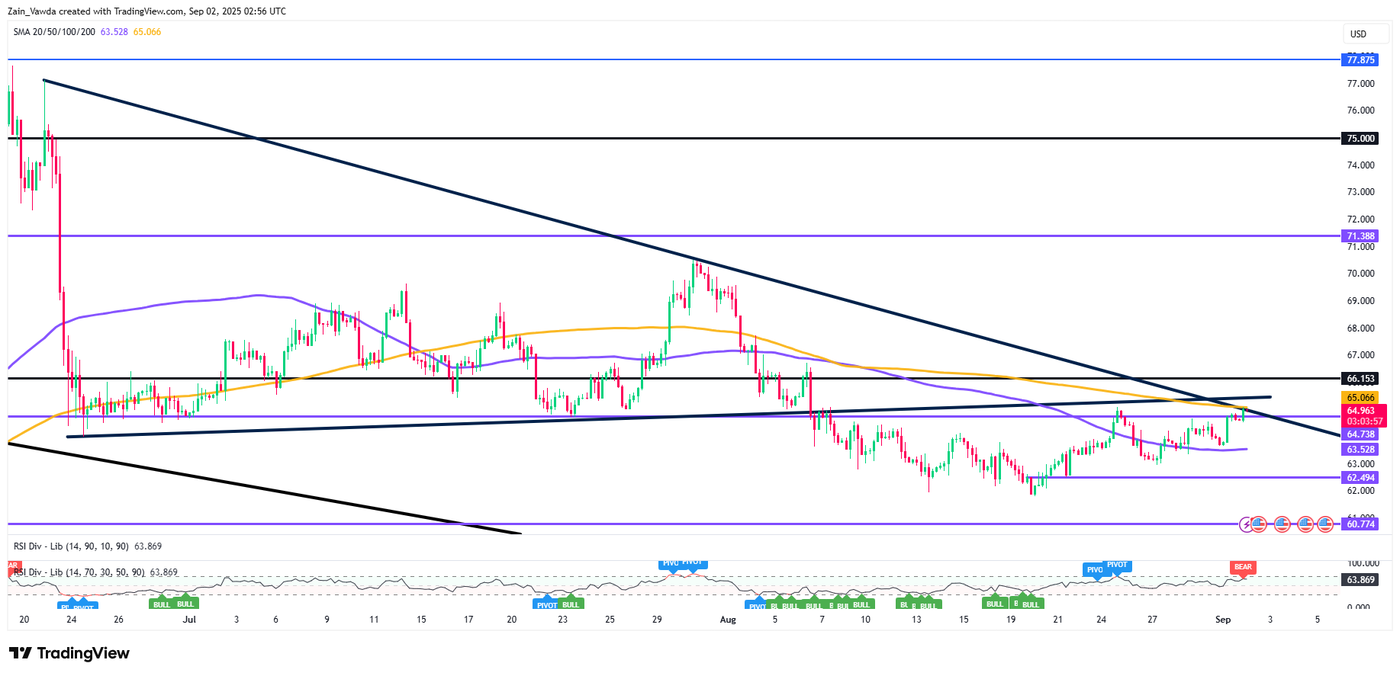This screenshot has height=676, width=1400.
Task: Click the purple 71.388 price level label
Action: pos(1359,235)
